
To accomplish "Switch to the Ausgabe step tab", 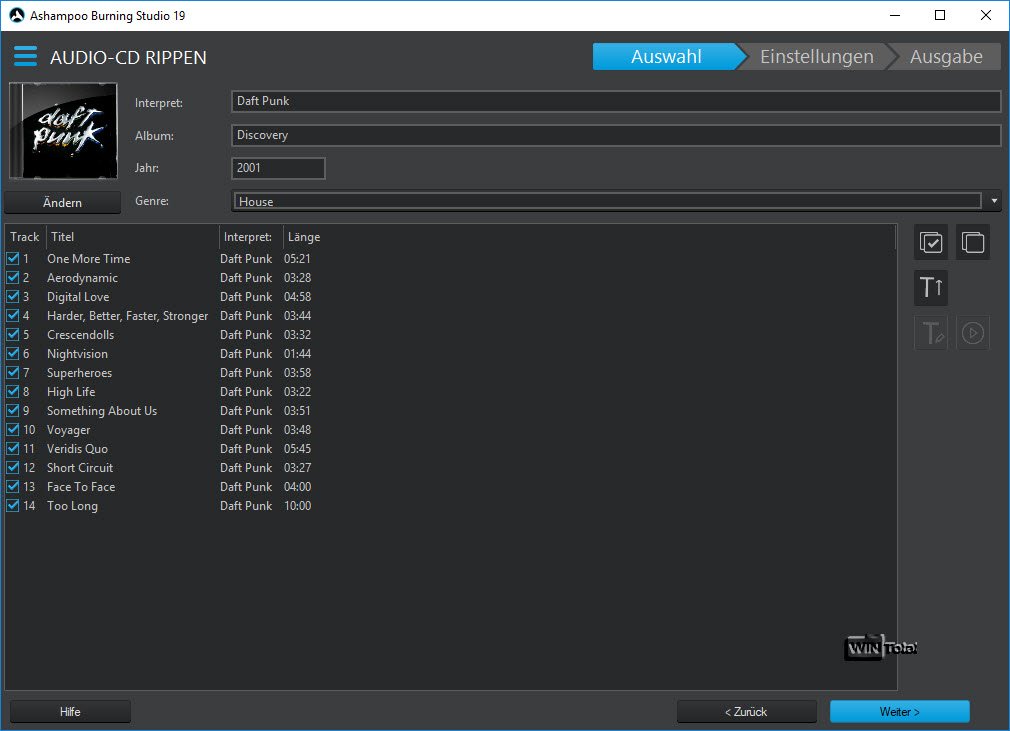I will point(946,57).
